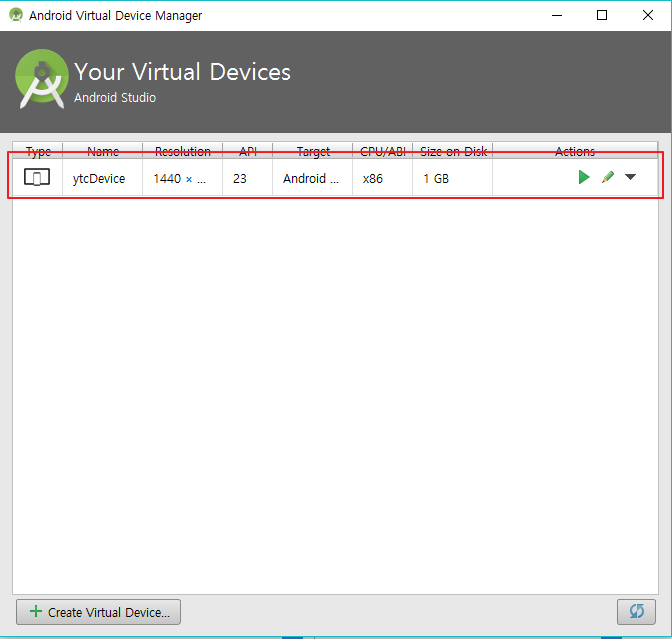Screen dimensions: 672x639
Task: Launch ytcDevice with the green play icon
Action: (584, 177)
